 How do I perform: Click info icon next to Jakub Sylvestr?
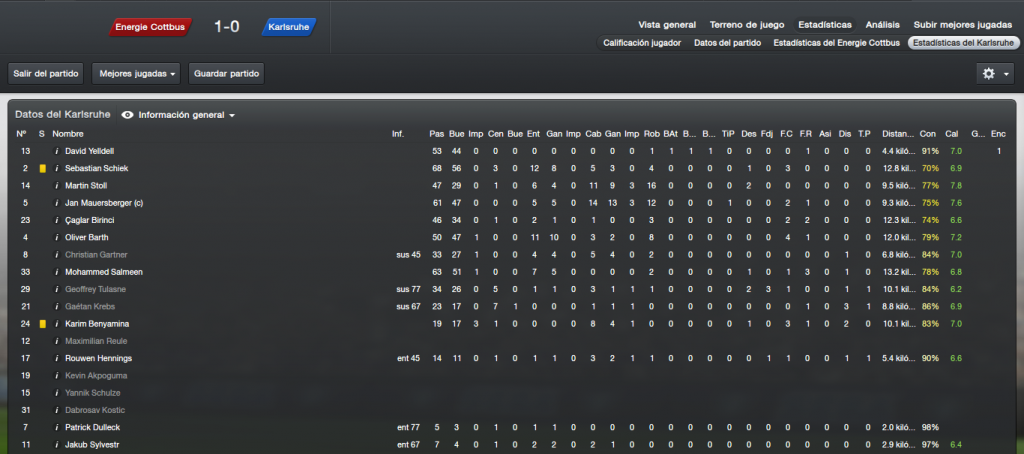[x=57, y=444]
